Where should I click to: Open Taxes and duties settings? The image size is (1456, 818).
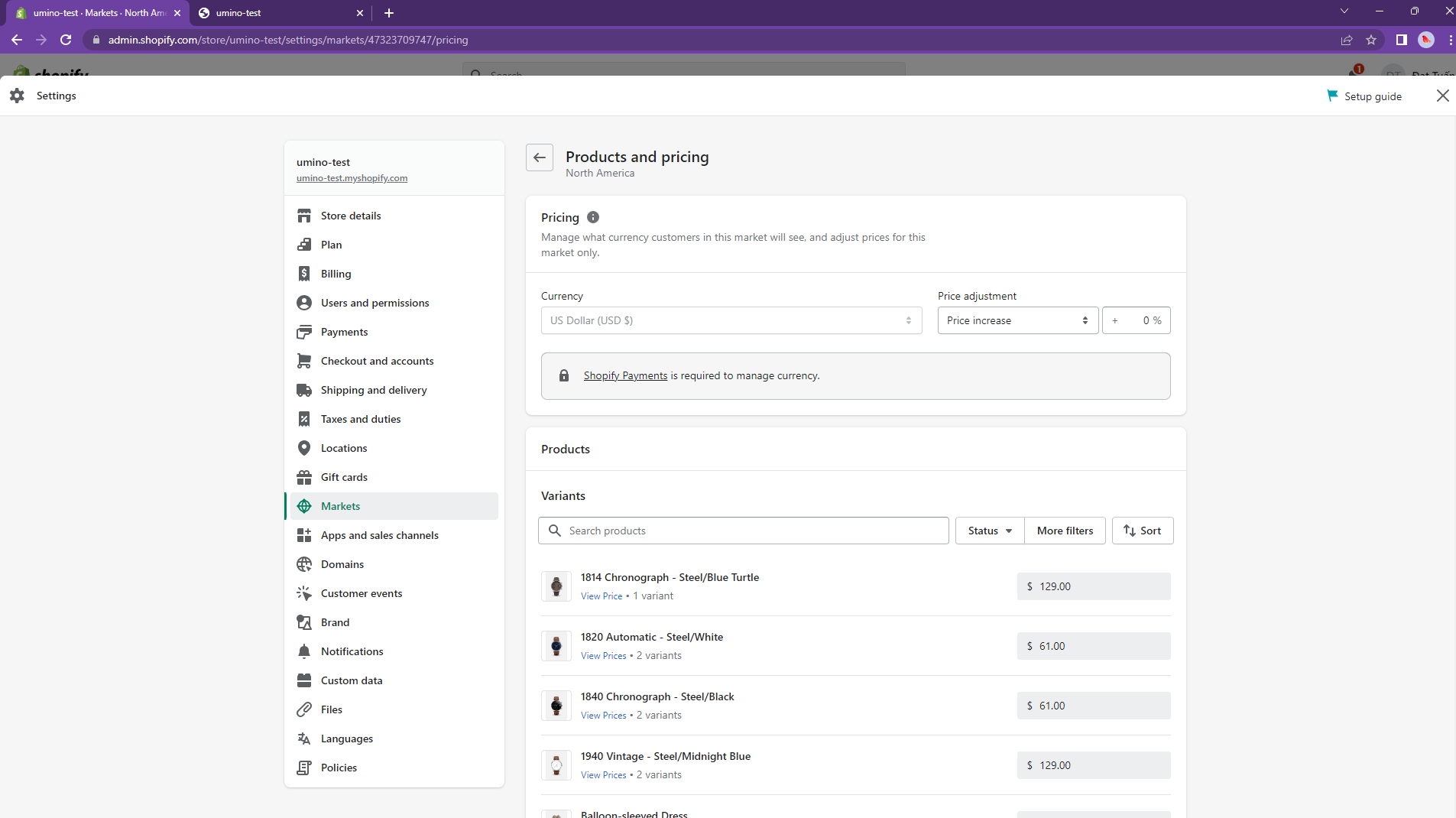(x=361, y=419)
